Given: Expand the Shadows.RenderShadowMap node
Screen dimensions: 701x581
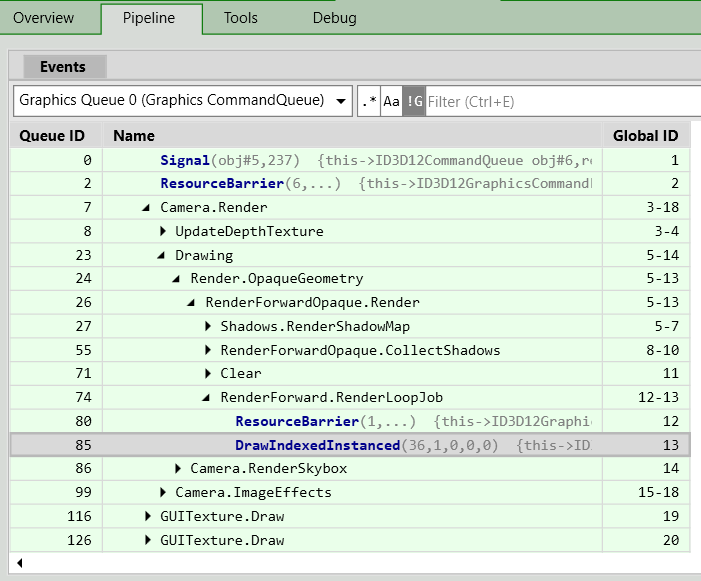Looking at the screenshot, I should click(x=208, y=327).
